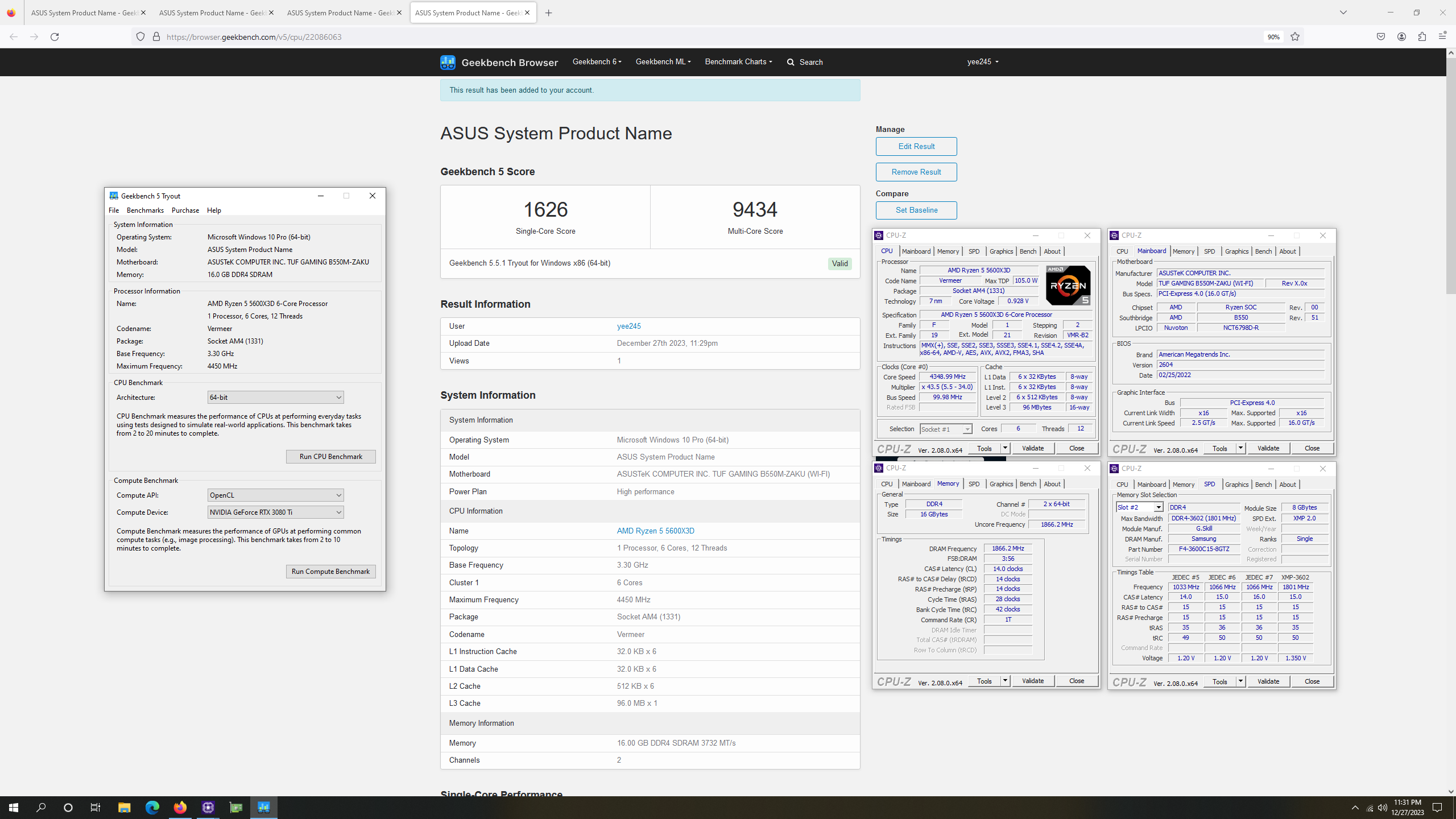Open File Explorer from taskbar

point(124,808)
